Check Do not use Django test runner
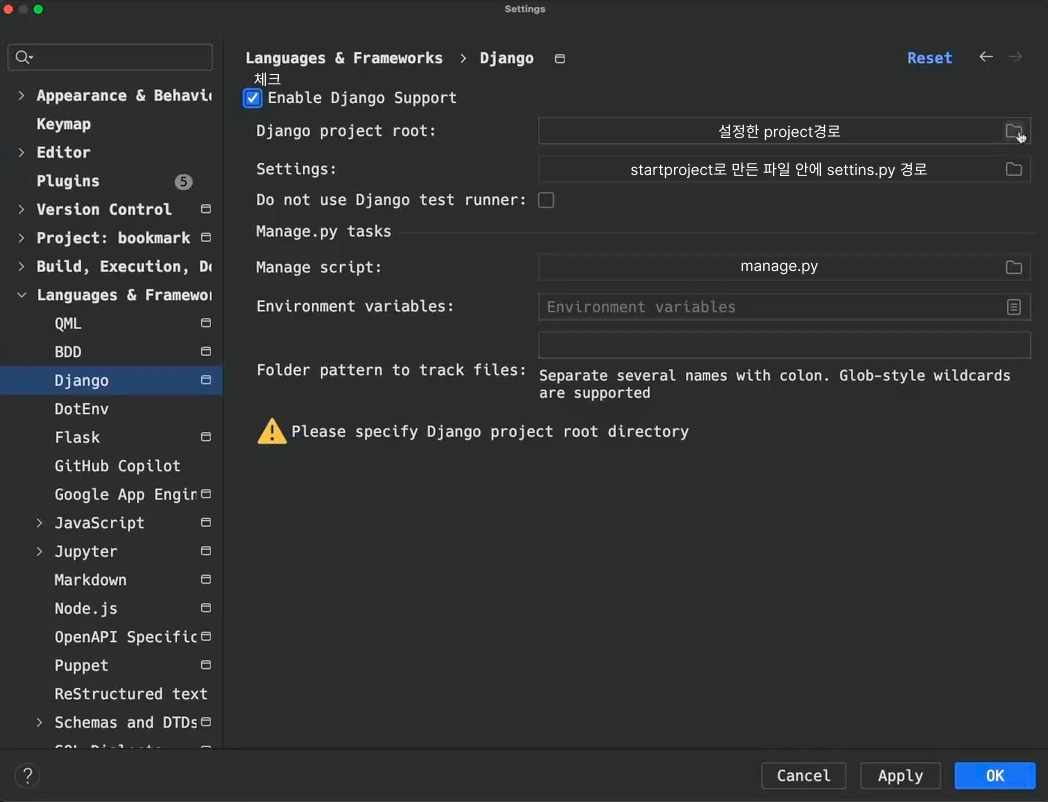The width and height of the screenshot is (1048, 802). 546,200
